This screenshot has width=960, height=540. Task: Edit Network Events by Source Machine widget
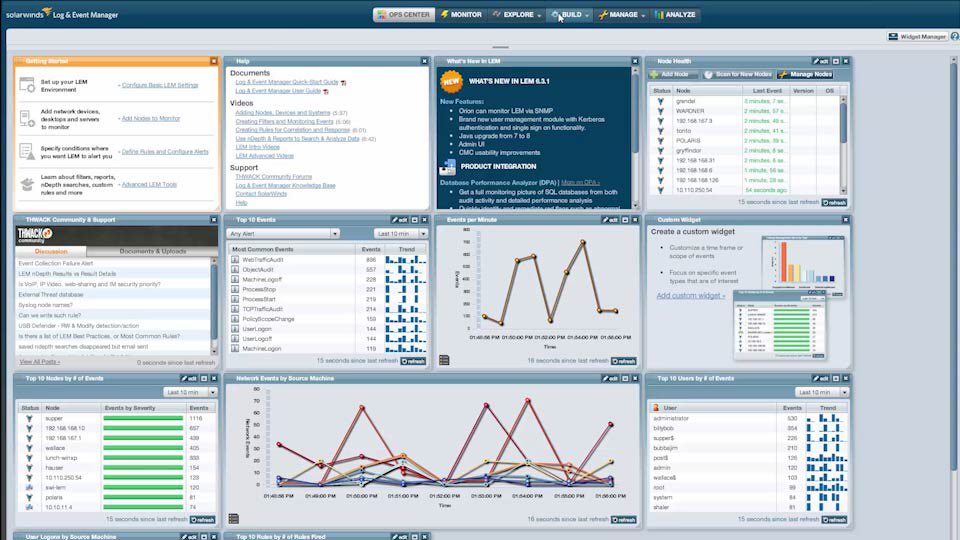coord(610,378)
